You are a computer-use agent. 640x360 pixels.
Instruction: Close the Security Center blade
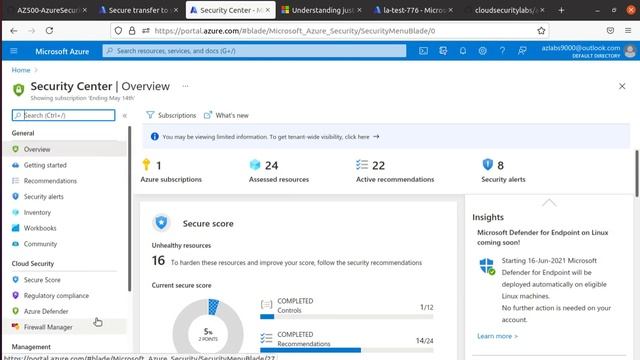622,86
